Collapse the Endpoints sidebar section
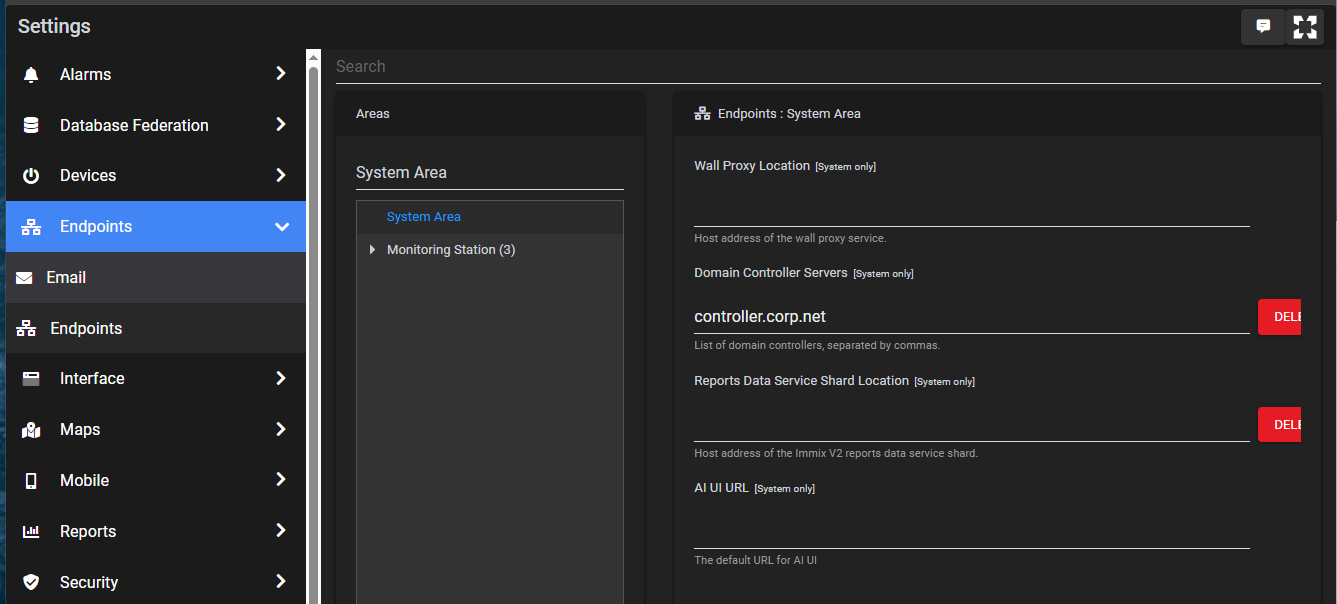 (281, 227)
